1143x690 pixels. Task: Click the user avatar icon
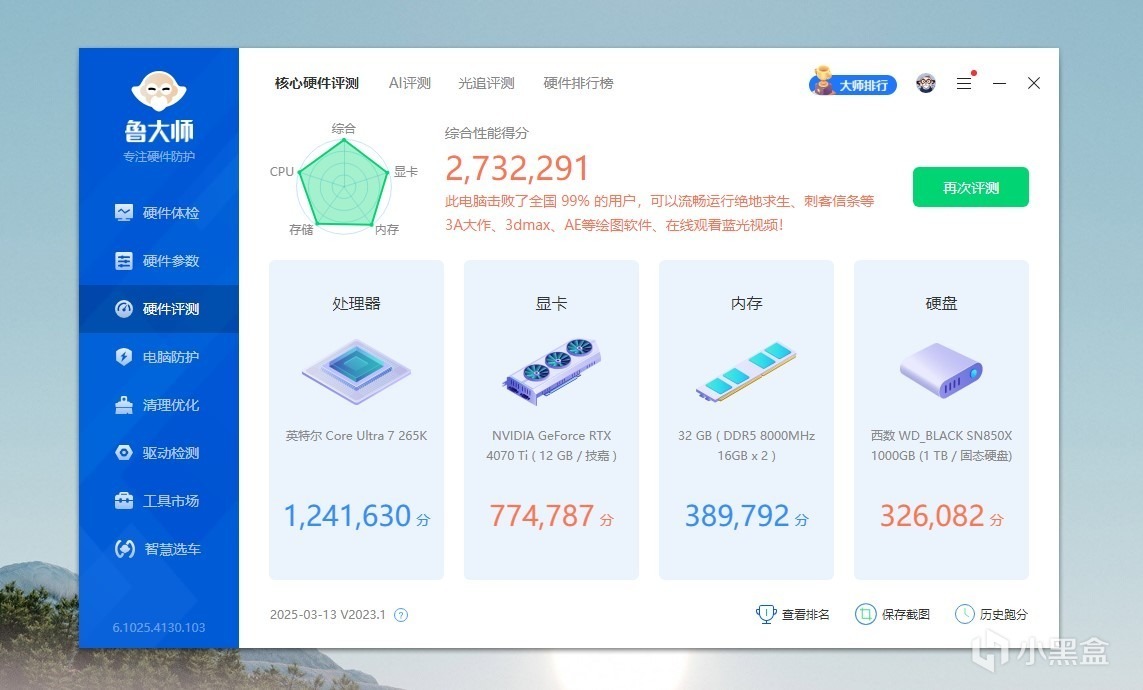tap(926, 83)
